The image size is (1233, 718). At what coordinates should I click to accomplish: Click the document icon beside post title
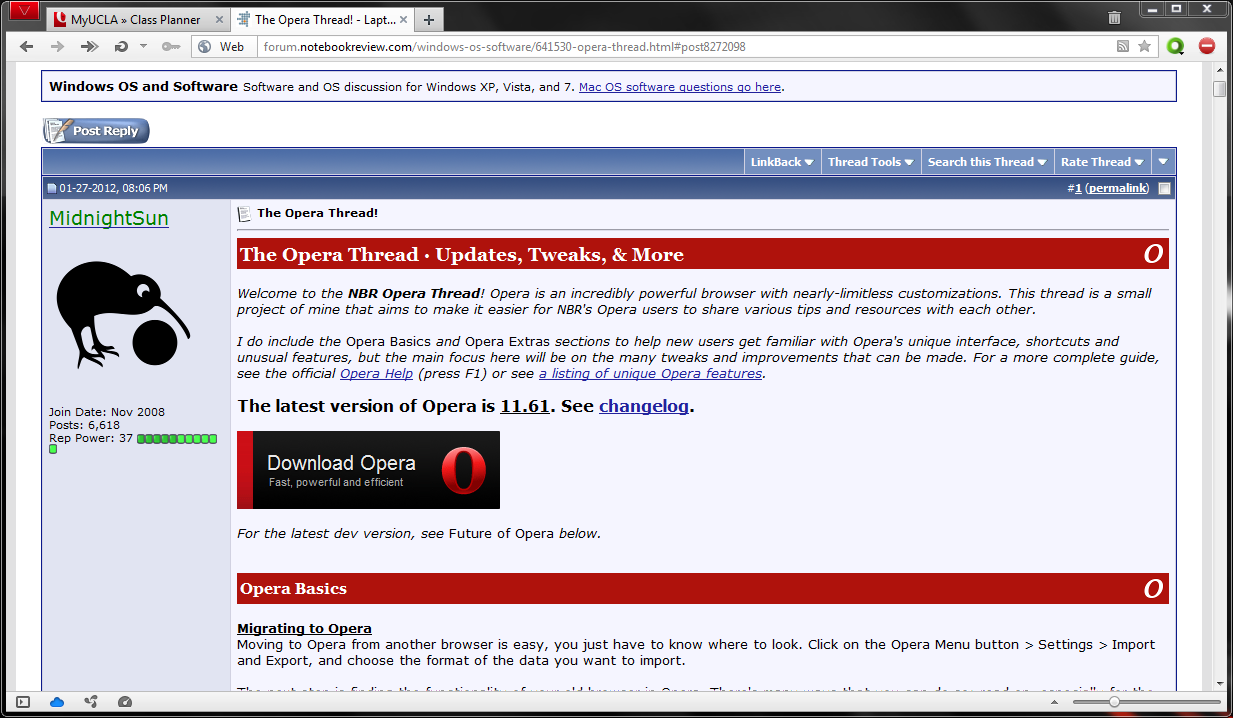pyautogui.click(x=244, y=214)
